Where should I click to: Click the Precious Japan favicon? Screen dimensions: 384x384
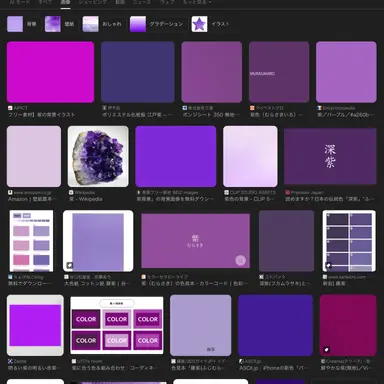pos(288,192)
